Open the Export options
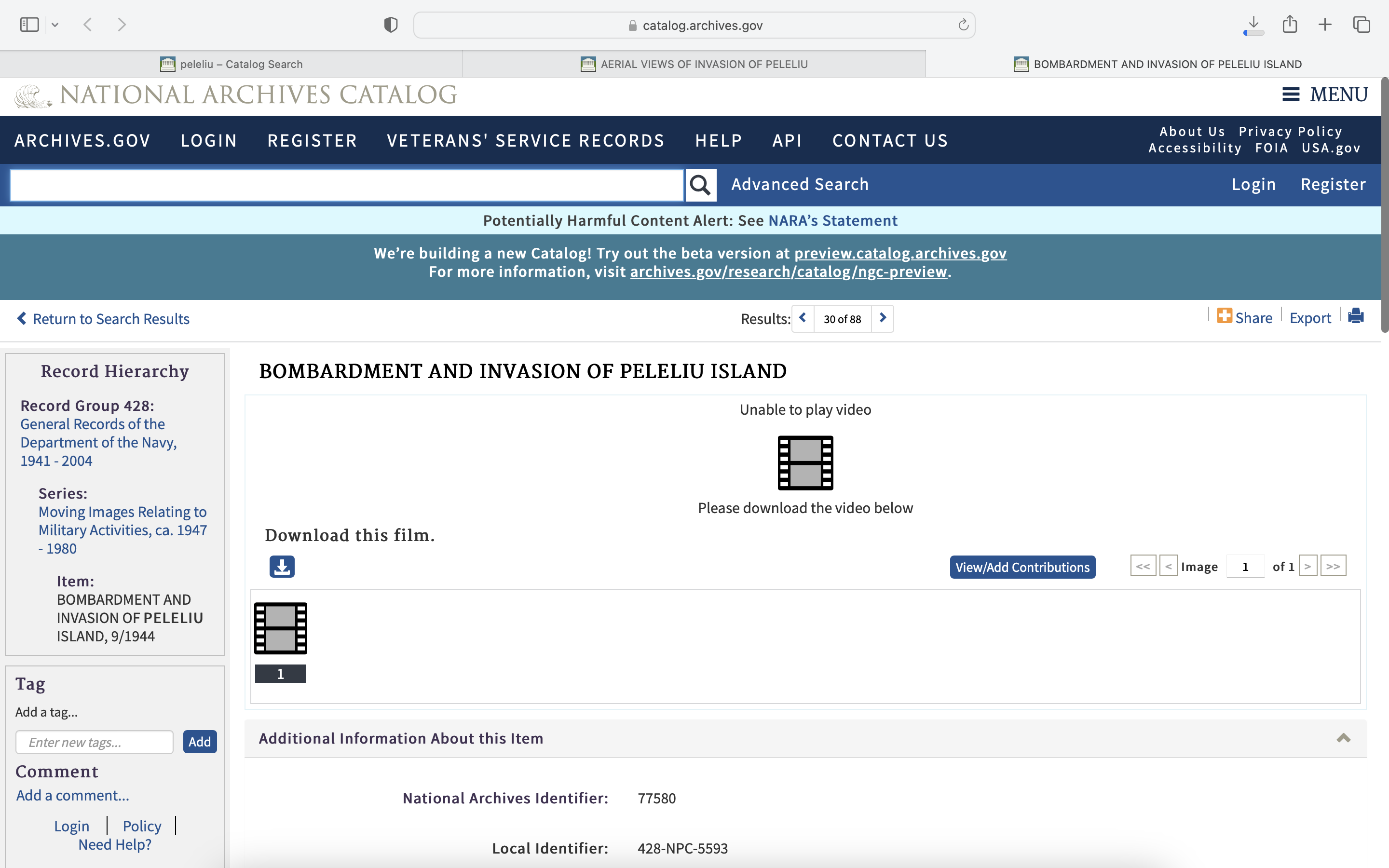The image size is (1389, 868). (x=1310, y=318)
